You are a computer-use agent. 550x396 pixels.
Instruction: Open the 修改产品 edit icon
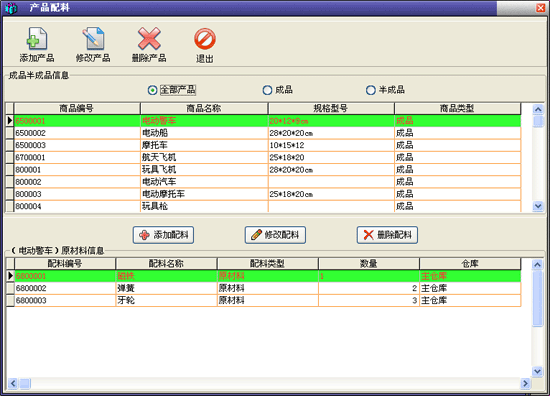pos(93,39)
